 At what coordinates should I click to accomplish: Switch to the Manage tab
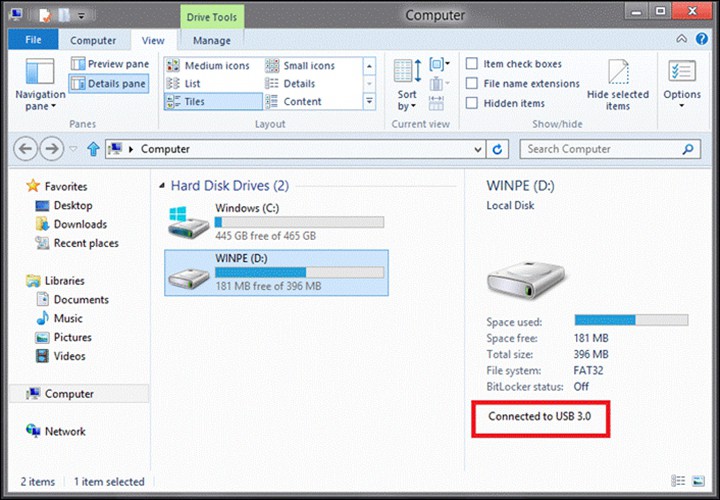point(211,40)
